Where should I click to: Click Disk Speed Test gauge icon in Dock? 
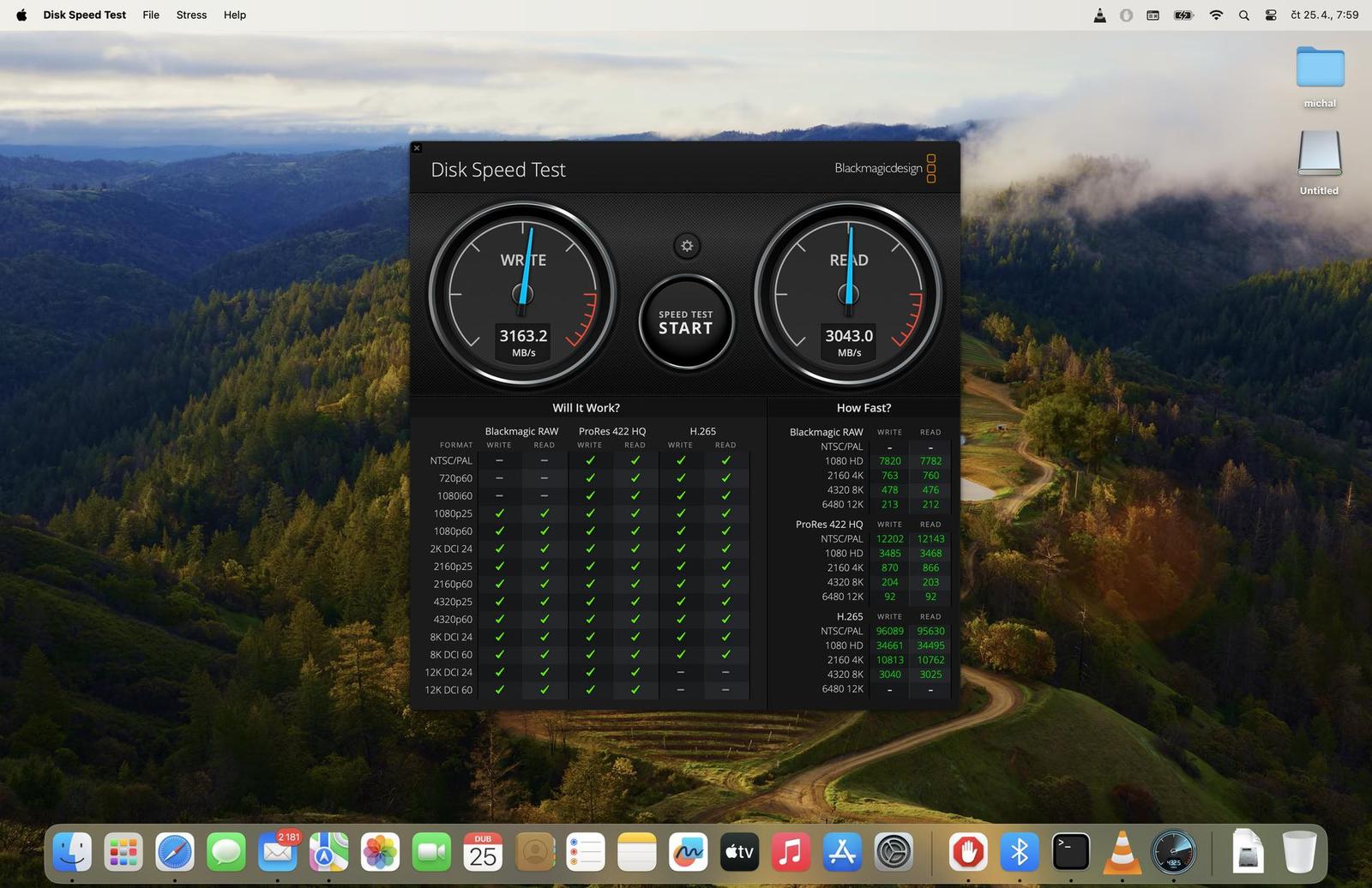pos(1173,853)
